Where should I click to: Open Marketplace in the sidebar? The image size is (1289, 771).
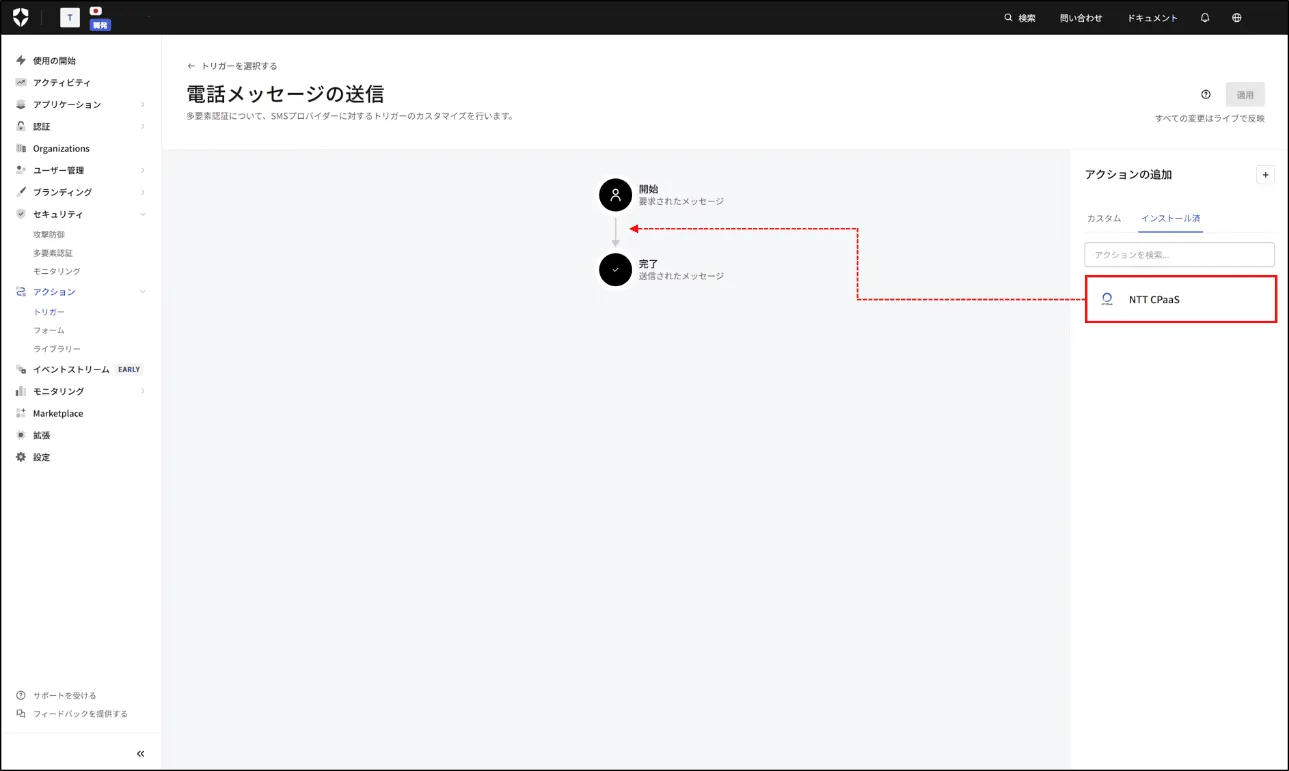pyautogui.click(x=58, y=413)
